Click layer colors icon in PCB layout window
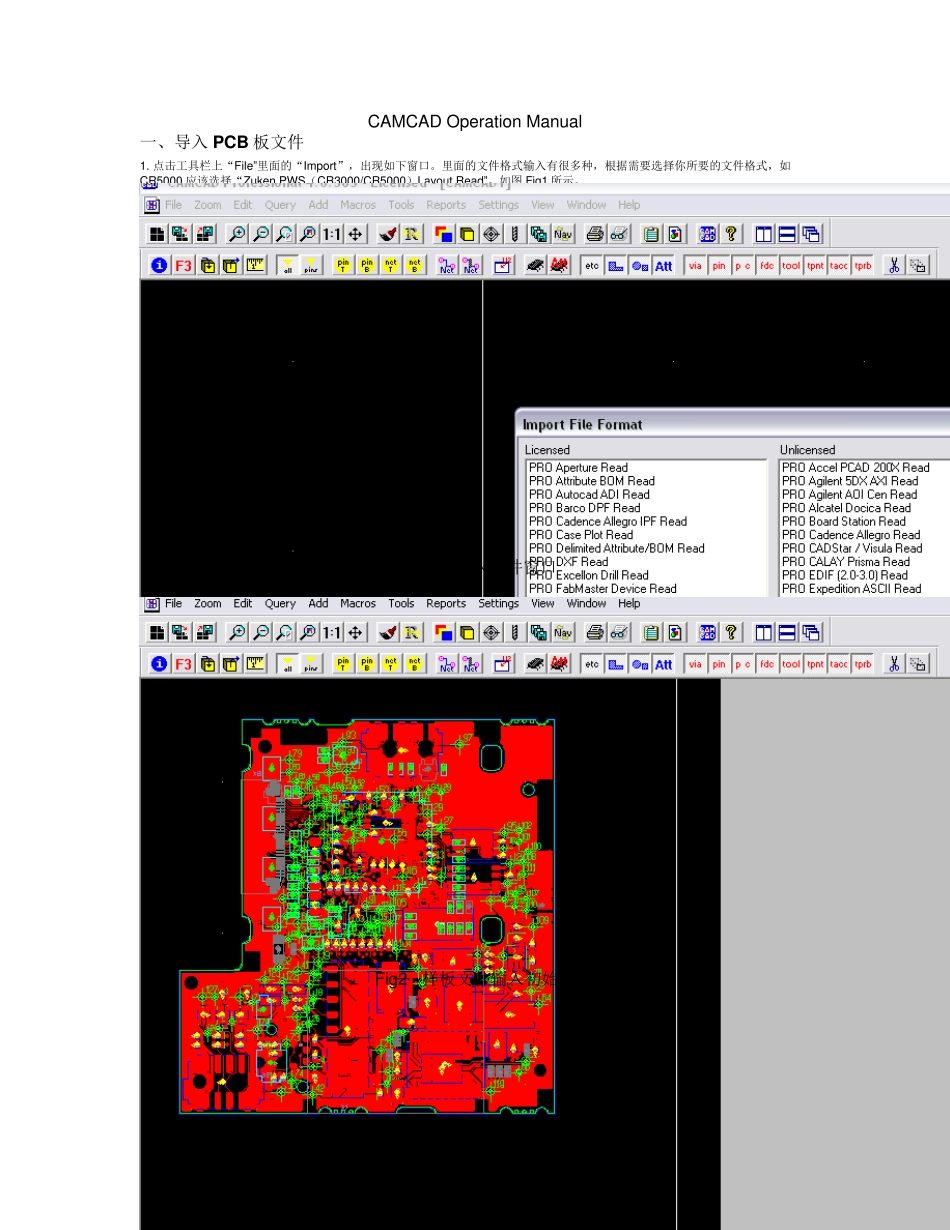Viewport: 950px width, 1230px height. click(443, 632)
